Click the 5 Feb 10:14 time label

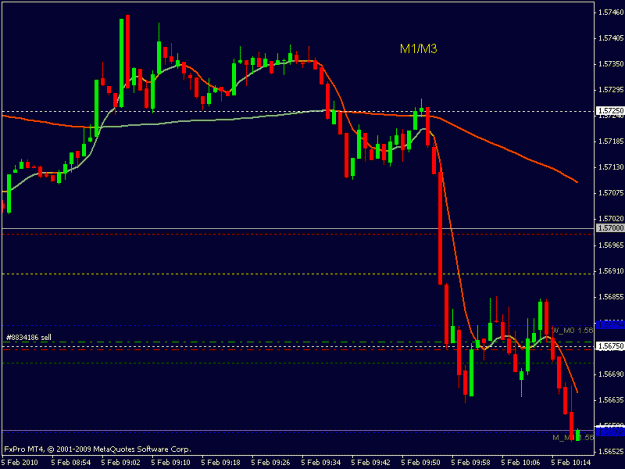[571, 462]
